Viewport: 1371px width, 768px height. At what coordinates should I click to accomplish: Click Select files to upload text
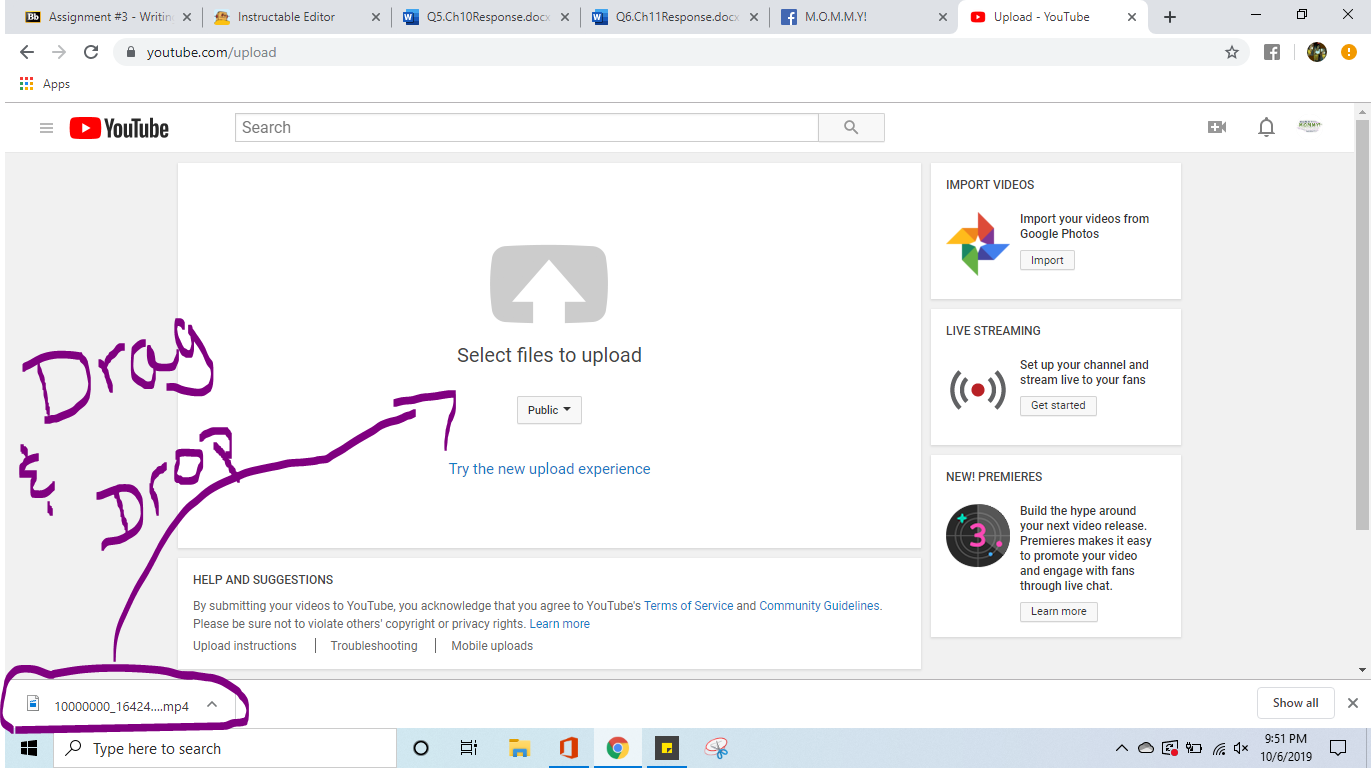(x=549, y=355)
